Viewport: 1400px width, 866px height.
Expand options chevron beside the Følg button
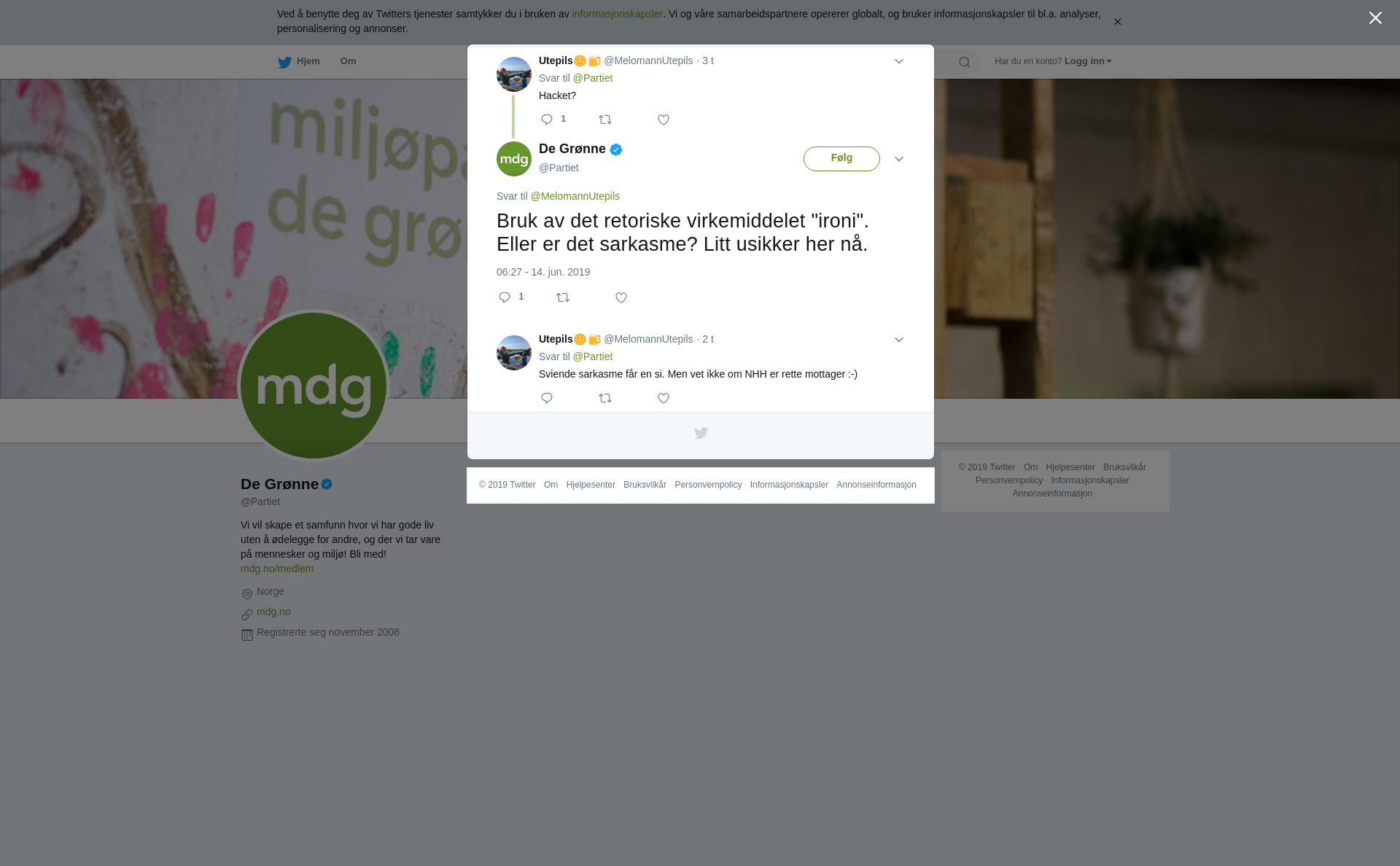click(x=899, y=159)
